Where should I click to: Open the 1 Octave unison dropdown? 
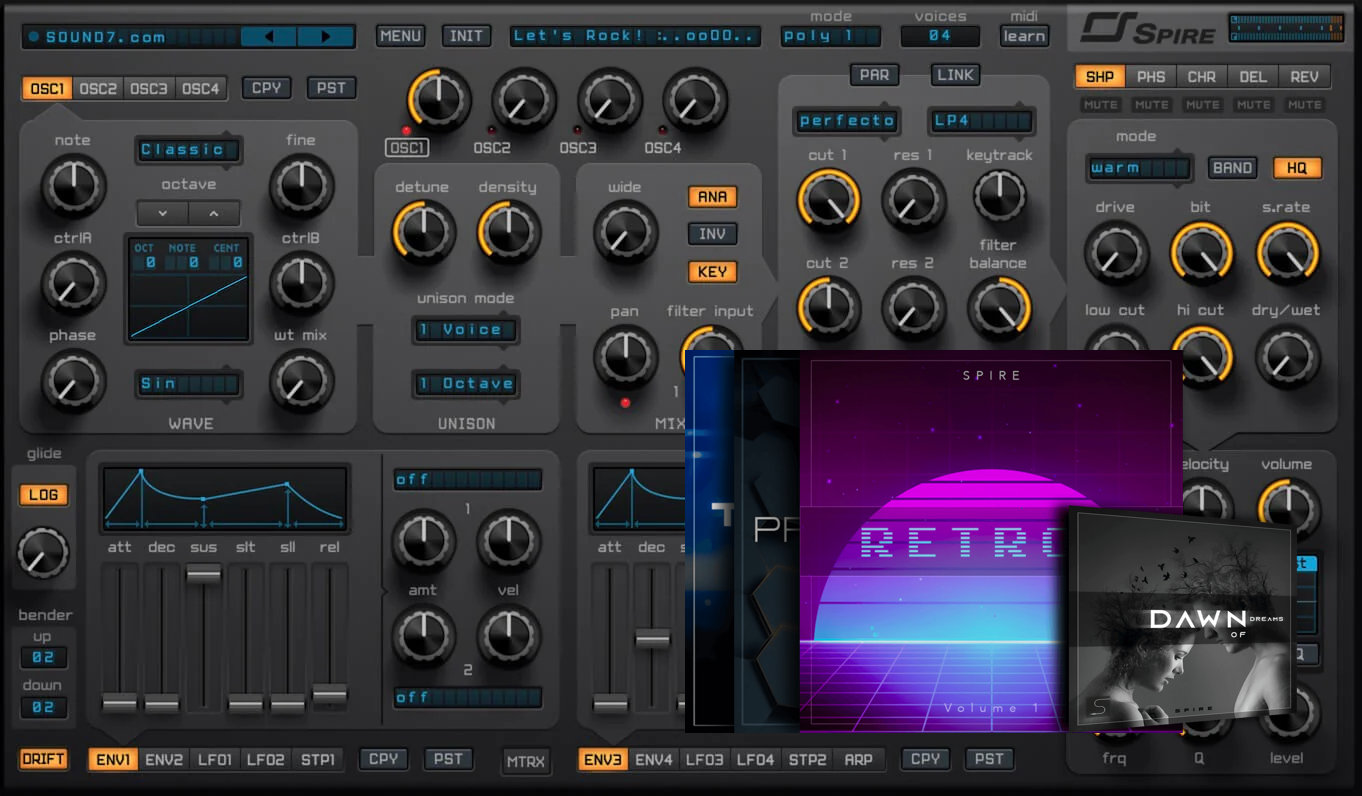[466, 384]
